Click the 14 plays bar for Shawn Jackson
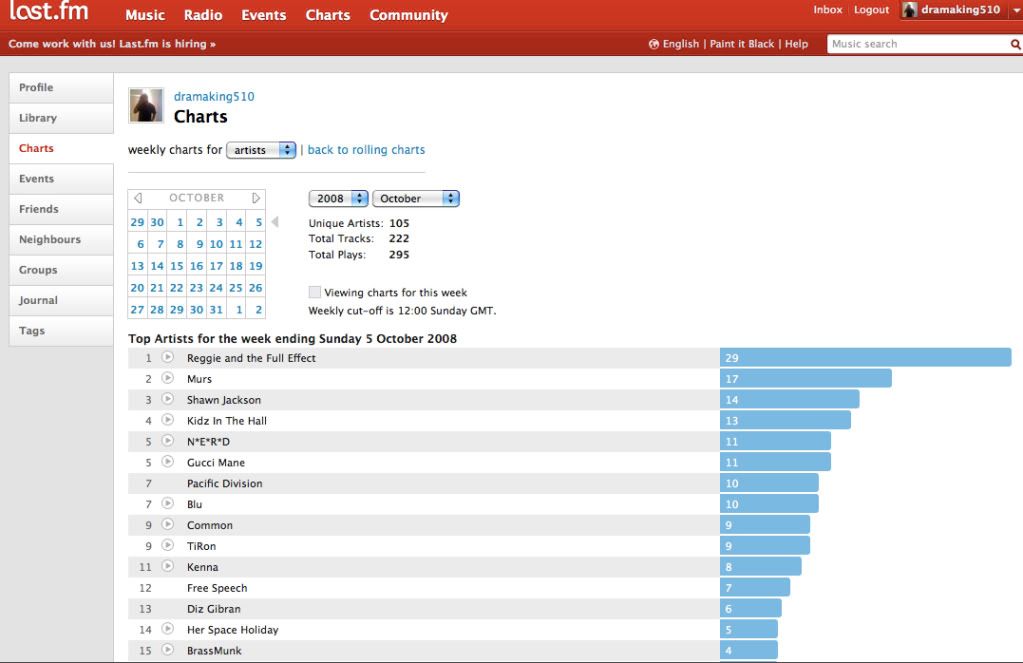 tap(789, 399)
